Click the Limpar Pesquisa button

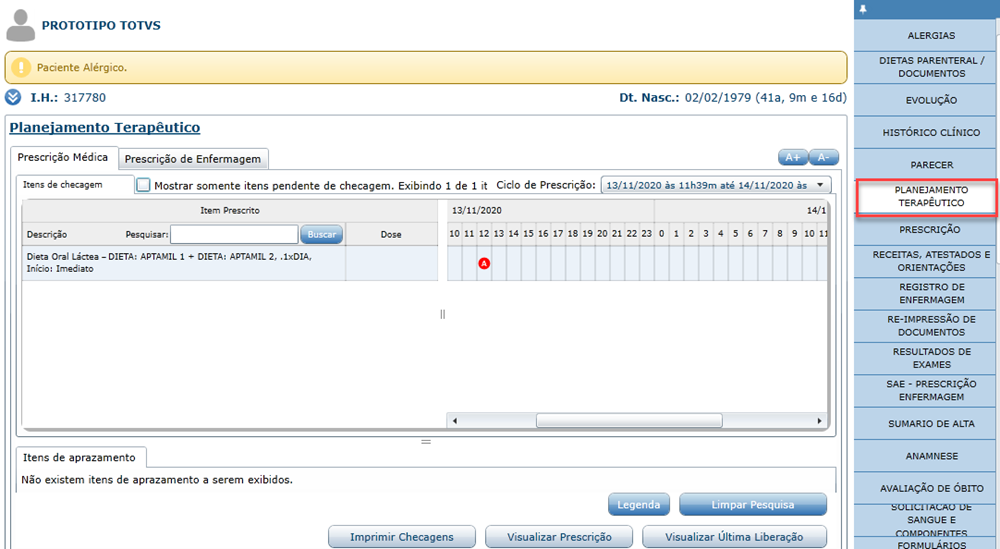point(753,504)
